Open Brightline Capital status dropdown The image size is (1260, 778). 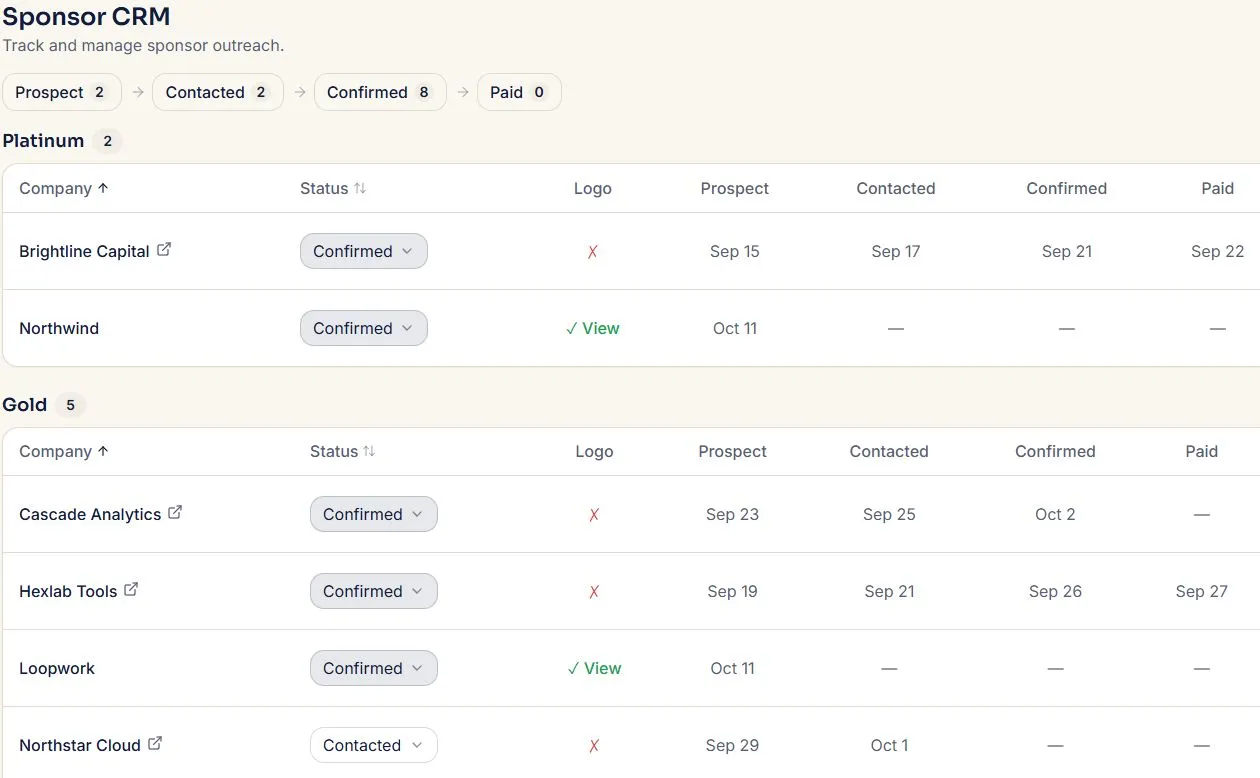364,251
